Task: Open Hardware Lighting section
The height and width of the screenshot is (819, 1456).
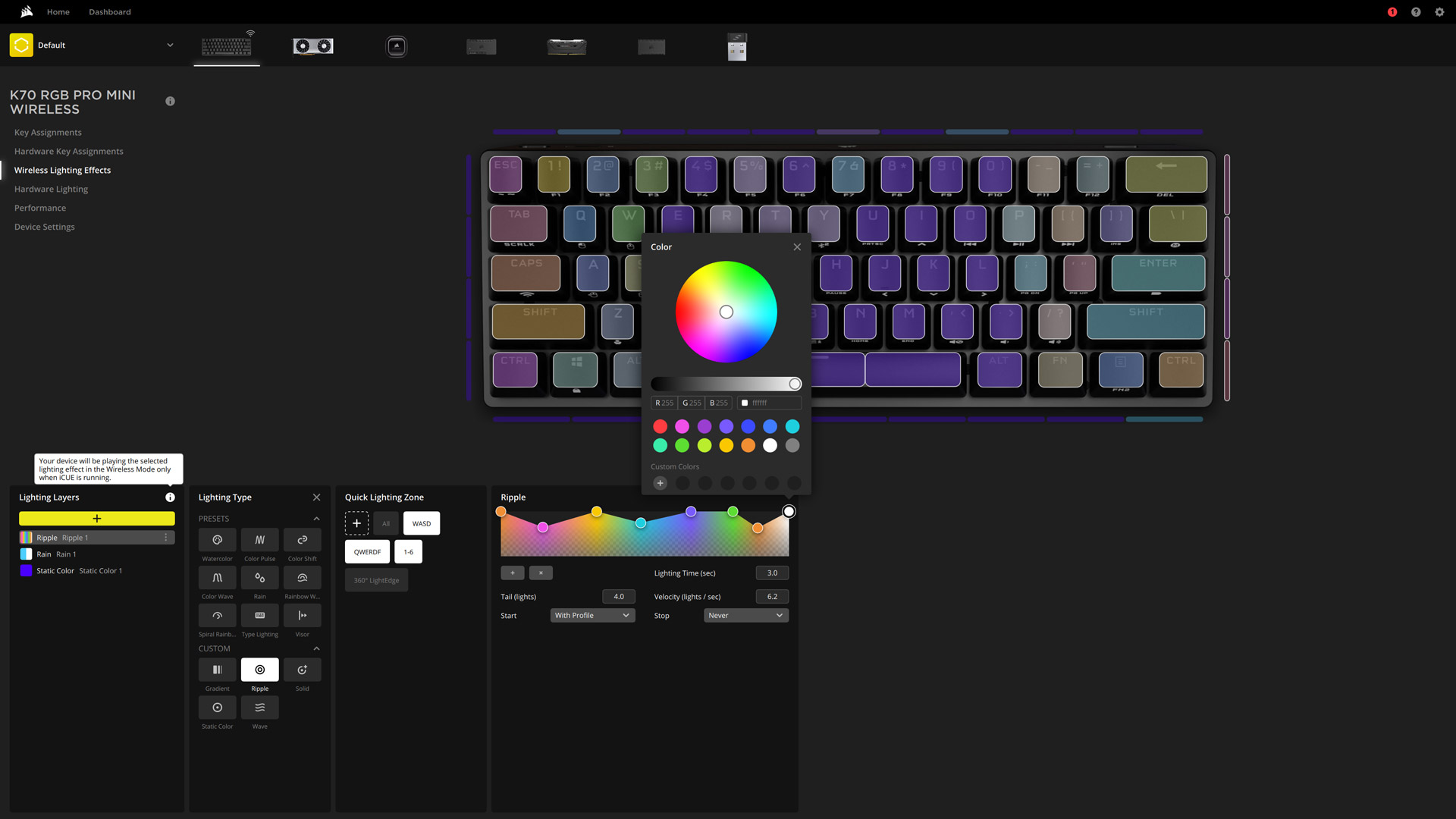Action: [51, 190]
